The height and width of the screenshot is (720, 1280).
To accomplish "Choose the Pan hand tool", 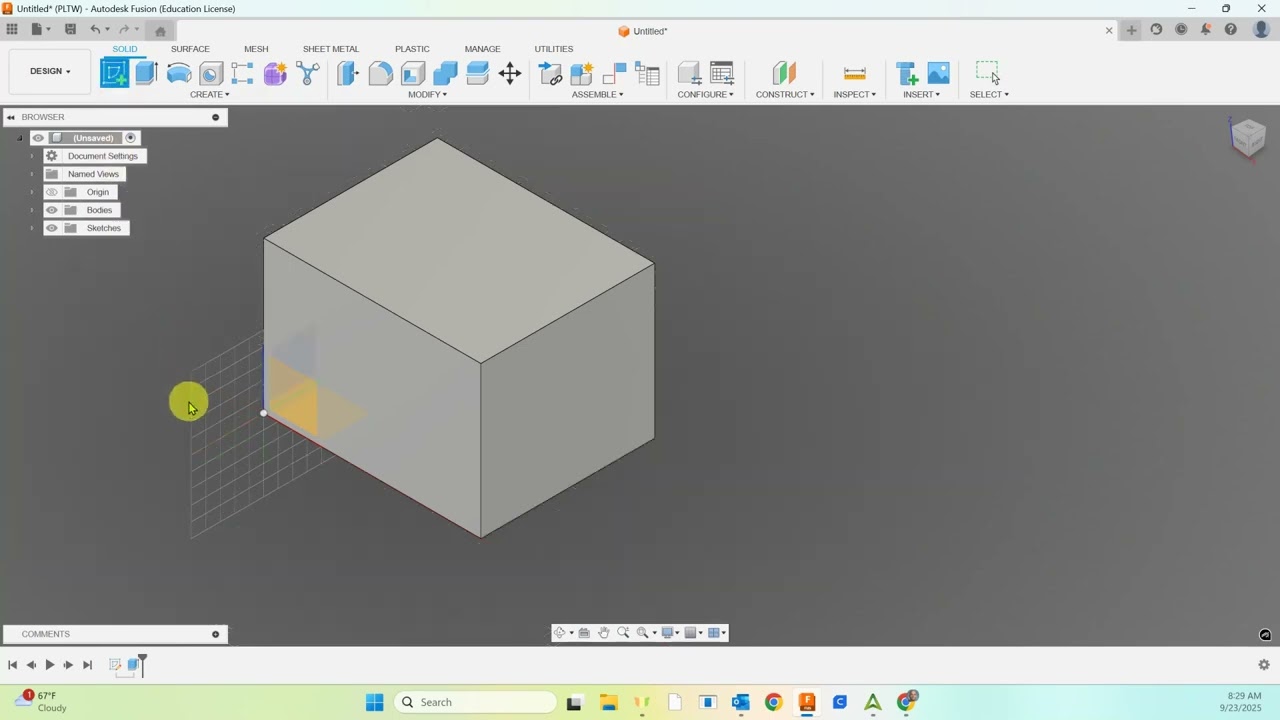I will coord(604,633).
